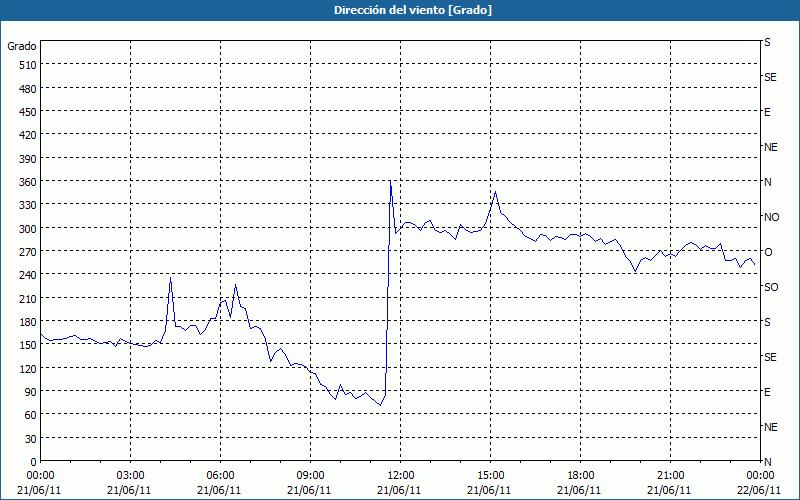This screenshot has width=800, height=500.
Task: Click the 15:00 time axis label
Action: point(490,476)
